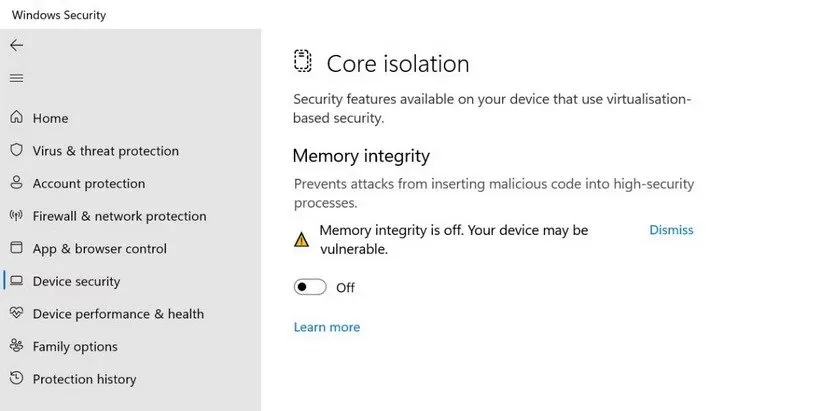Open the hamburger navigation menu
The width and height of the screenshot is (822, 411).
pos(16,78)
